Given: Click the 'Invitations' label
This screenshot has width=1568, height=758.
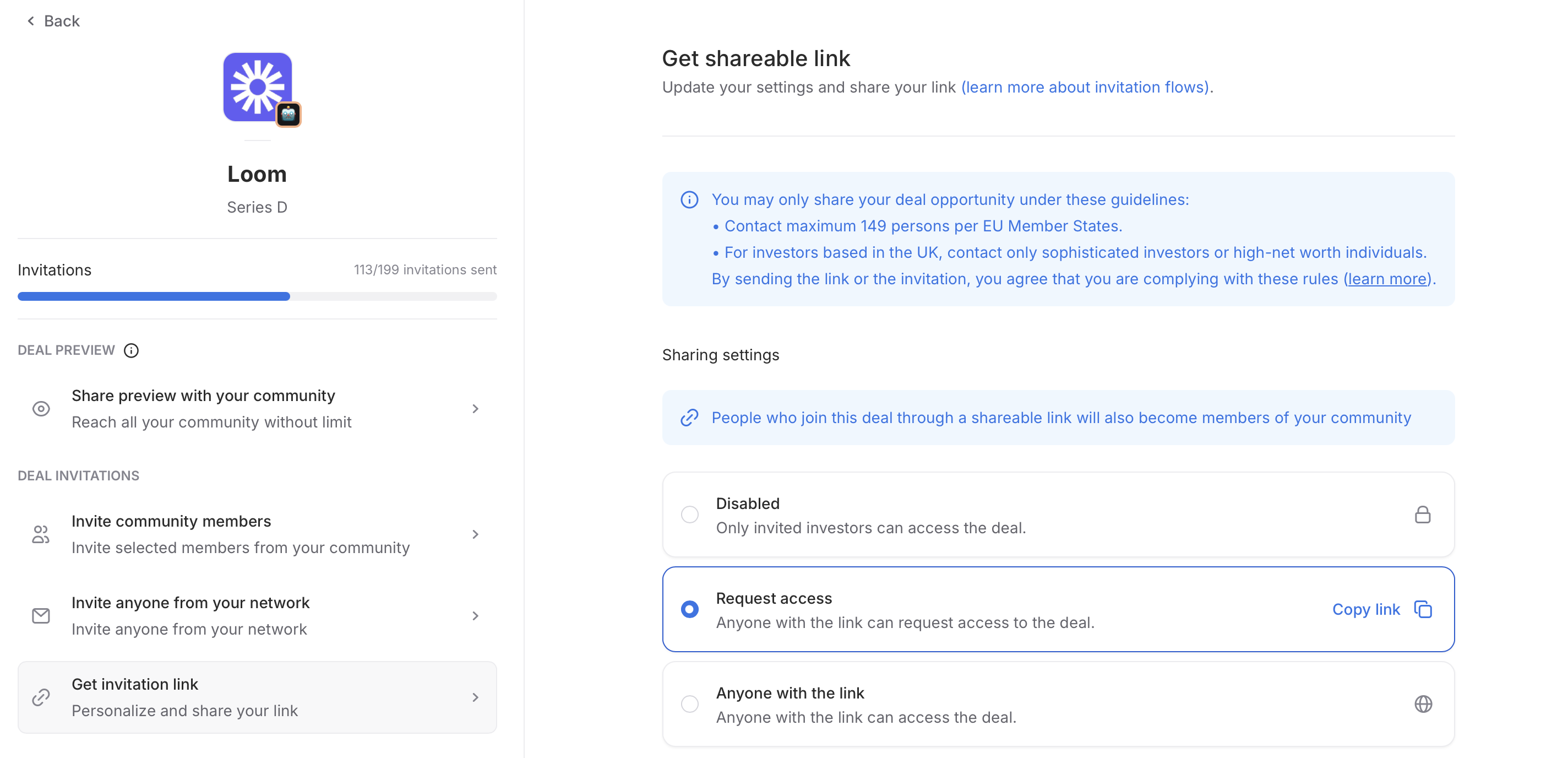Looking at the screenshot, I should click(54, 270).
